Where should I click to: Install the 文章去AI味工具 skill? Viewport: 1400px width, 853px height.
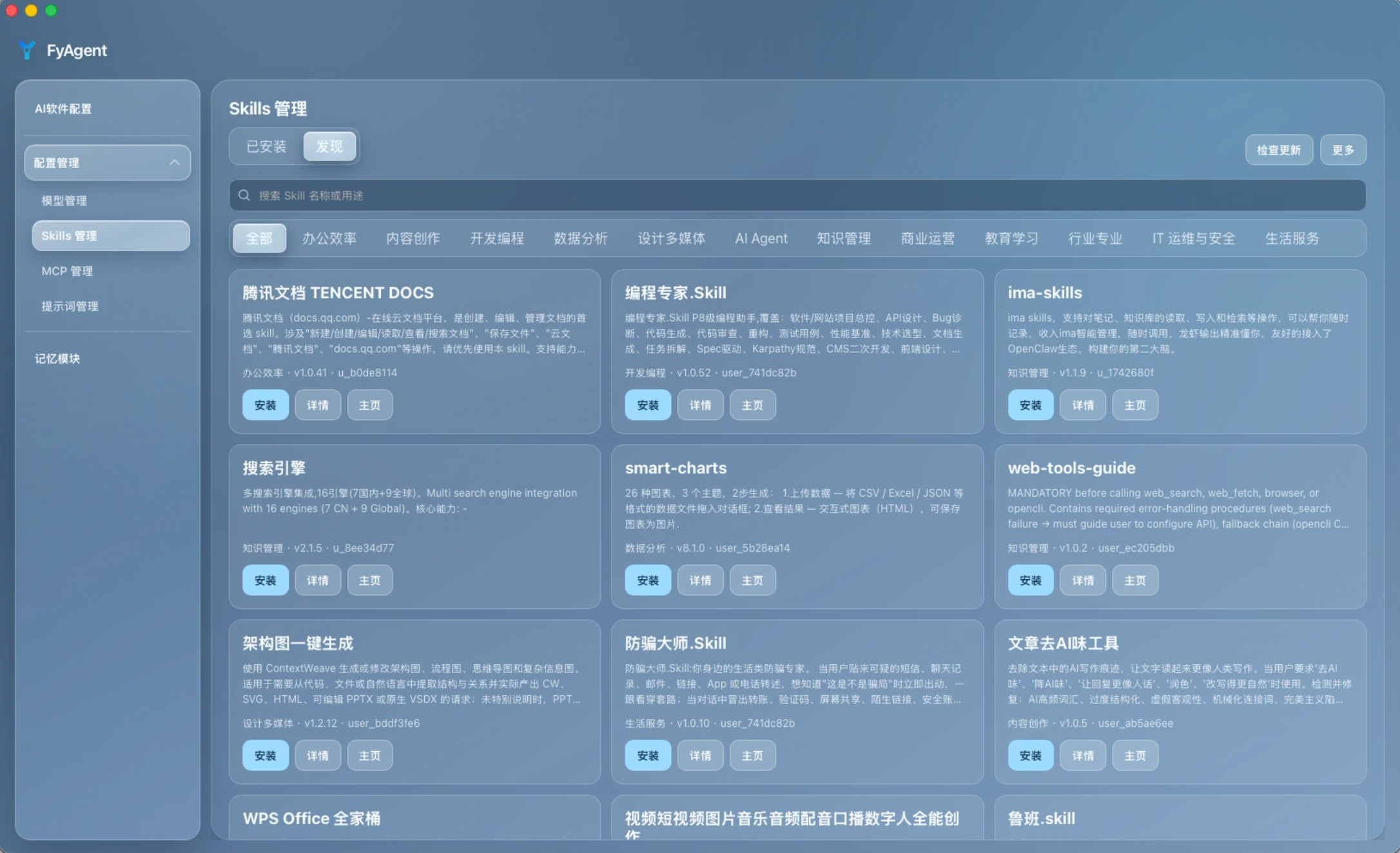pyautogui.click(x=1031, y=756)
